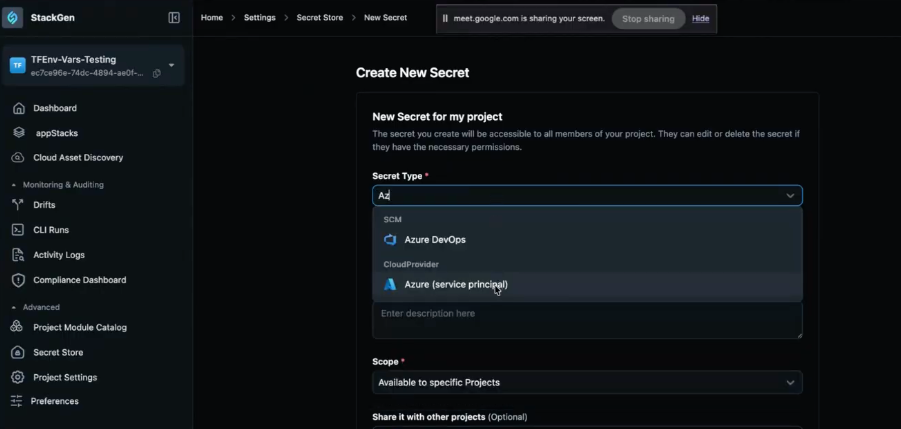Image resolution: width=901 pixels, height=429 pixels.
Task: Open CLI Runs page
Action: pyautogui.click(x=51, y=230)
